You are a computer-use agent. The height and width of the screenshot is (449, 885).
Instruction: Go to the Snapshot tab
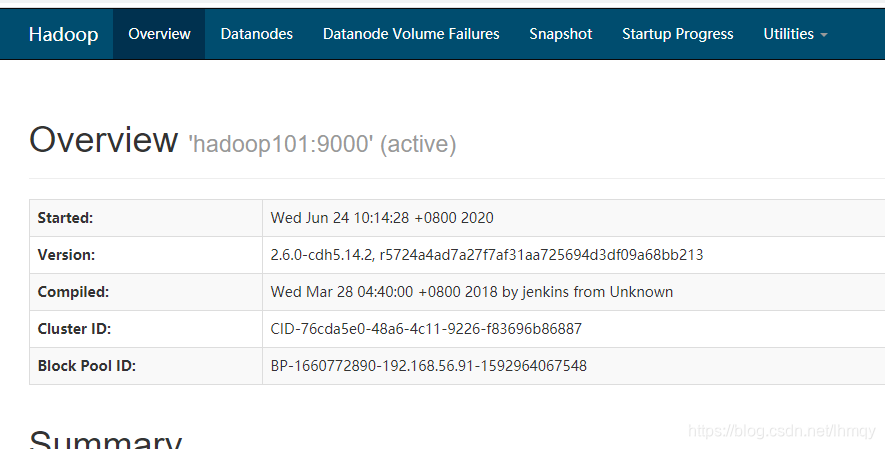(560, 34)
